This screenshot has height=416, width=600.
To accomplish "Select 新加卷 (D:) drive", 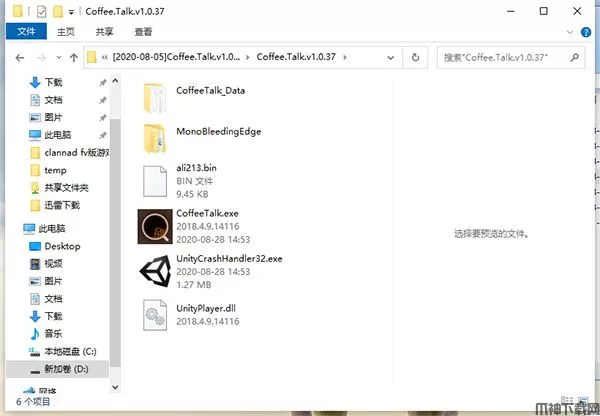I will [59, 369].
